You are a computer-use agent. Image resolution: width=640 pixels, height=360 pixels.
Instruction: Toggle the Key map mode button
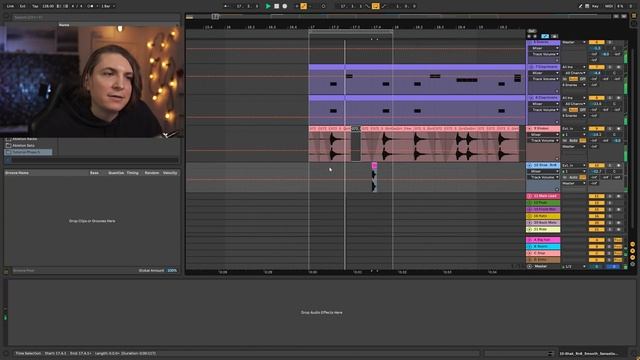tap(595, 6)
